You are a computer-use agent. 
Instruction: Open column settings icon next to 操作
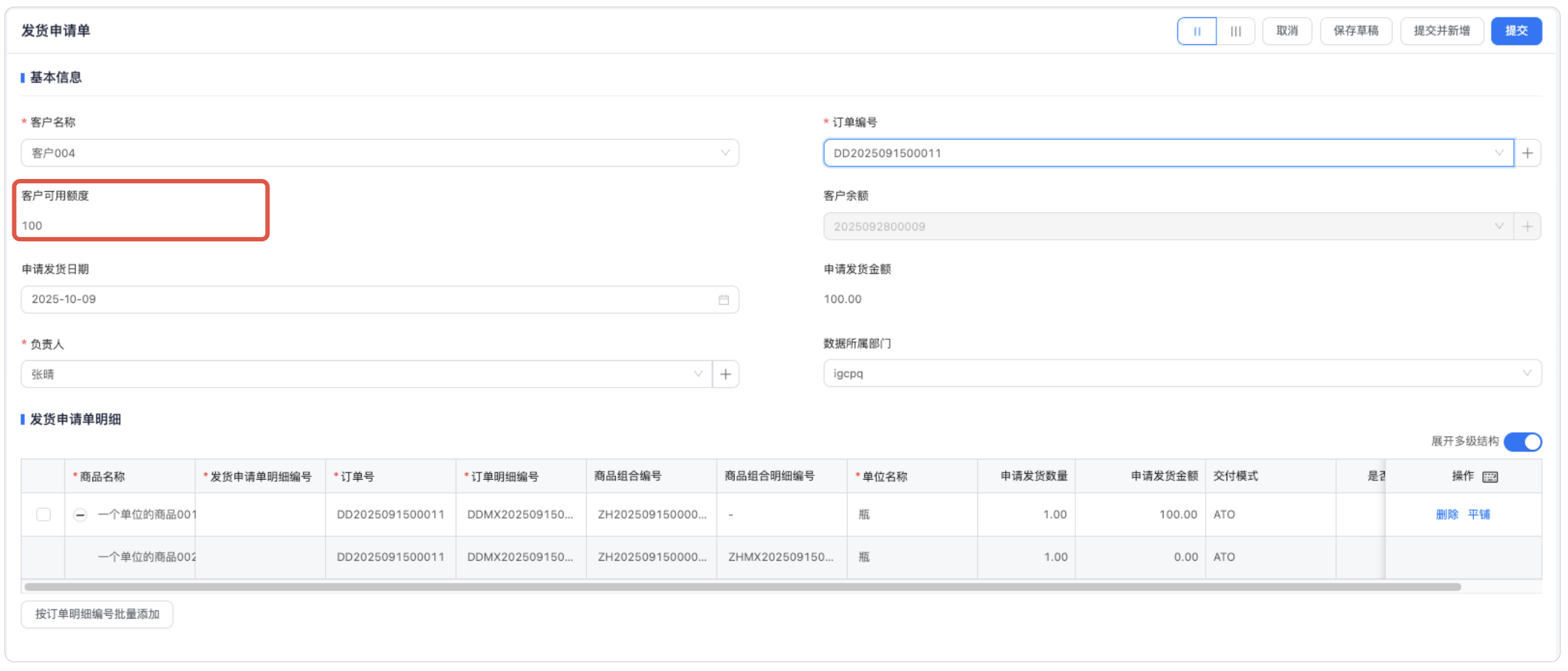click(1490, 477)
